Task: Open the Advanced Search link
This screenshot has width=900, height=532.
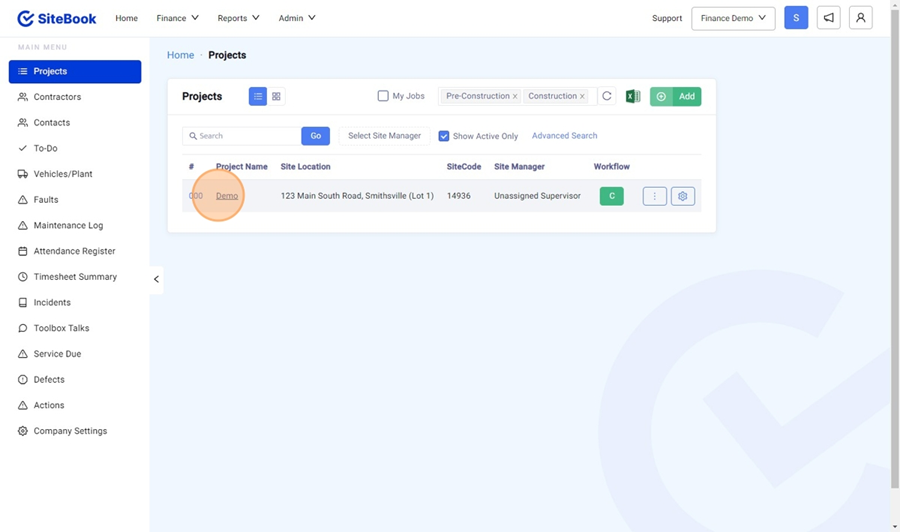Action: [564, 136]
